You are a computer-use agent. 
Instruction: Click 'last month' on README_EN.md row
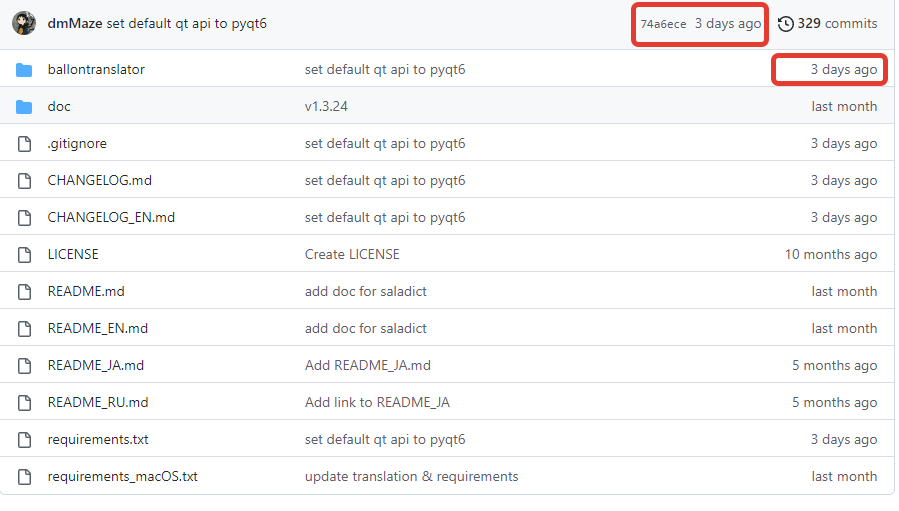[x=844, y=329]
